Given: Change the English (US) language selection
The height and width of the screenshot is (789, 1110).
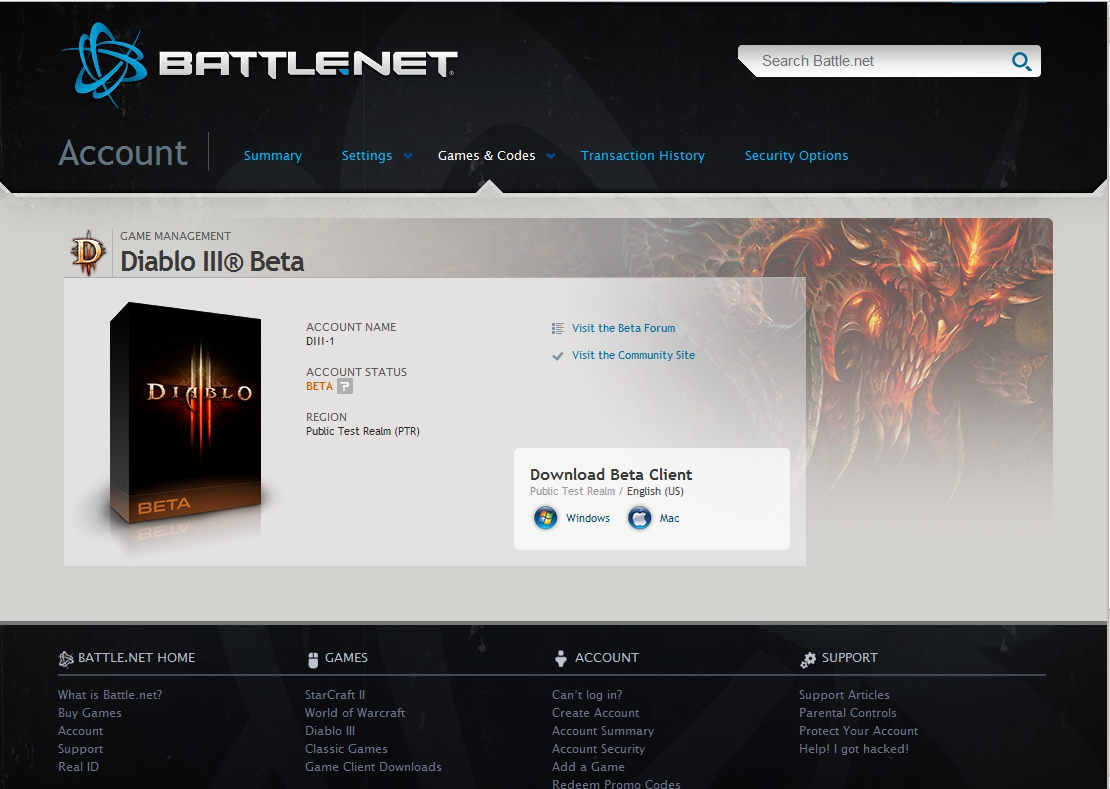Looking at the screenshot, I should point(655,491).
